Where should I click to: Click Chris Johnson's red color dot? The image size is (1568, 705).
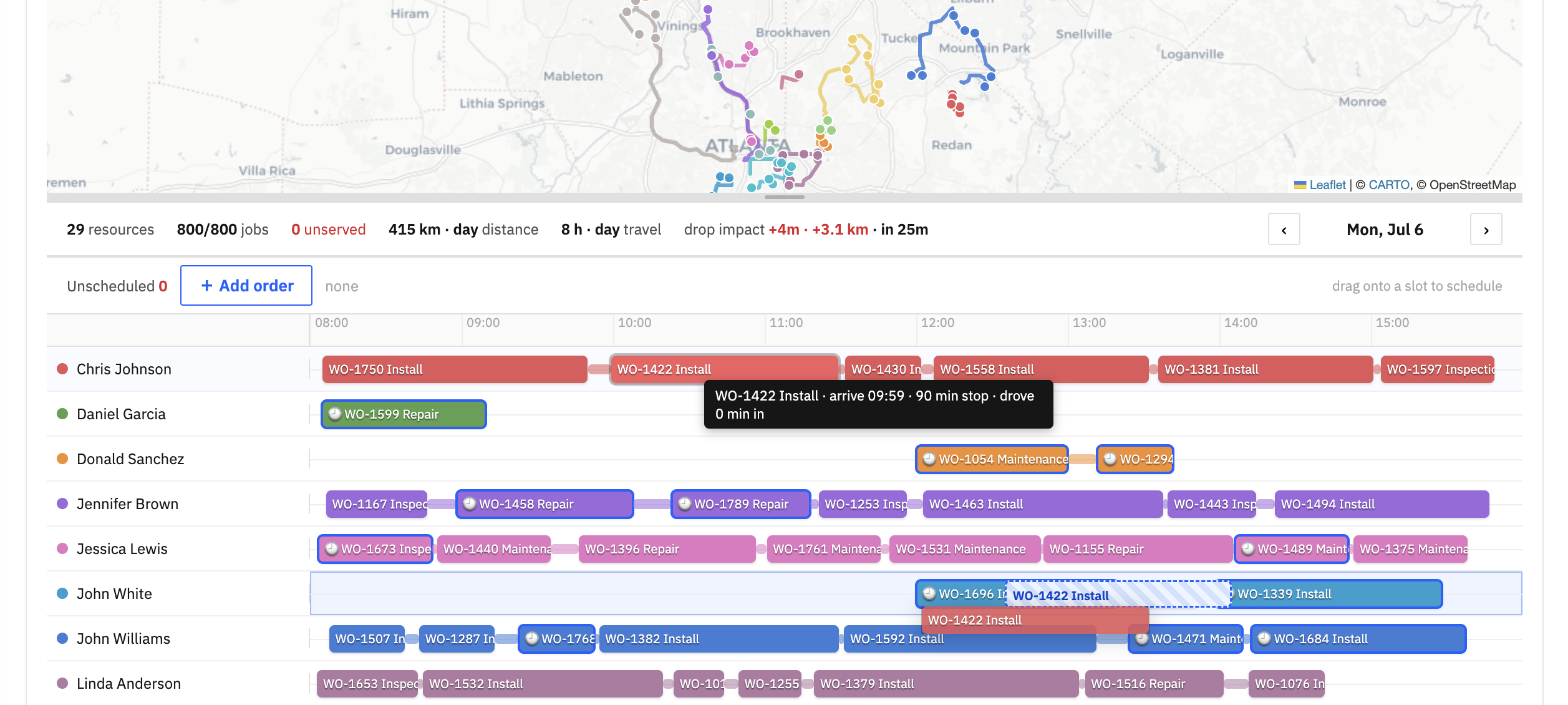62,369
